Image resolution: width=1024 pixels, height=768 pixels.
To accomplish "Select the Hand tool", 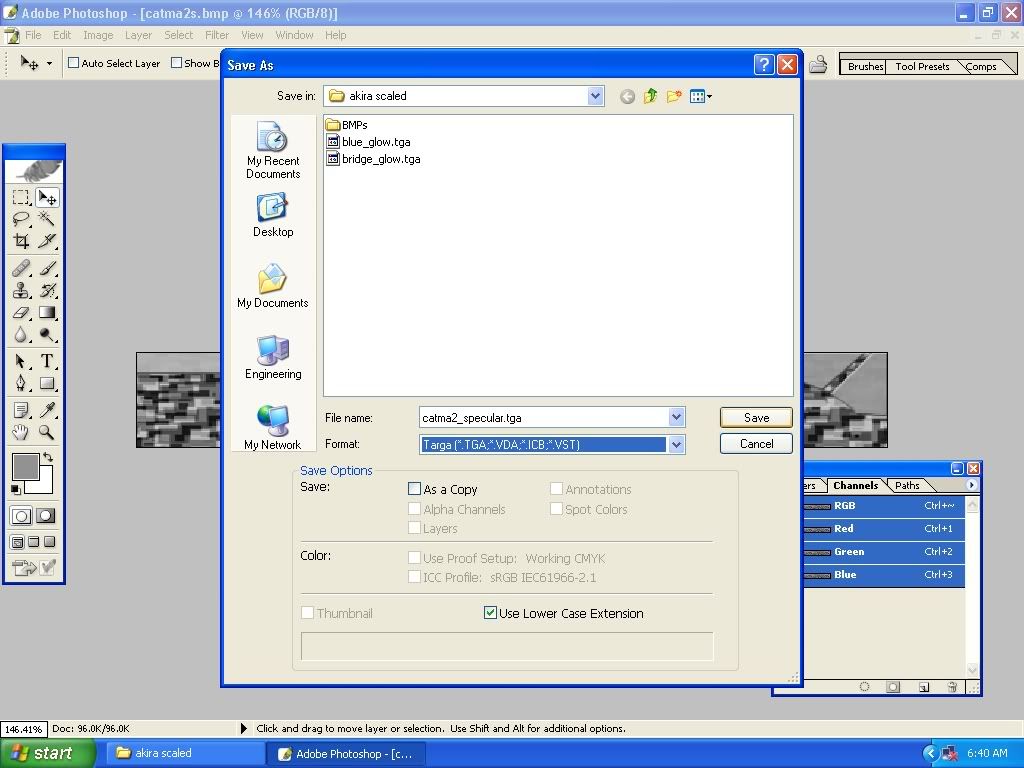I will (x=21, y=432).
